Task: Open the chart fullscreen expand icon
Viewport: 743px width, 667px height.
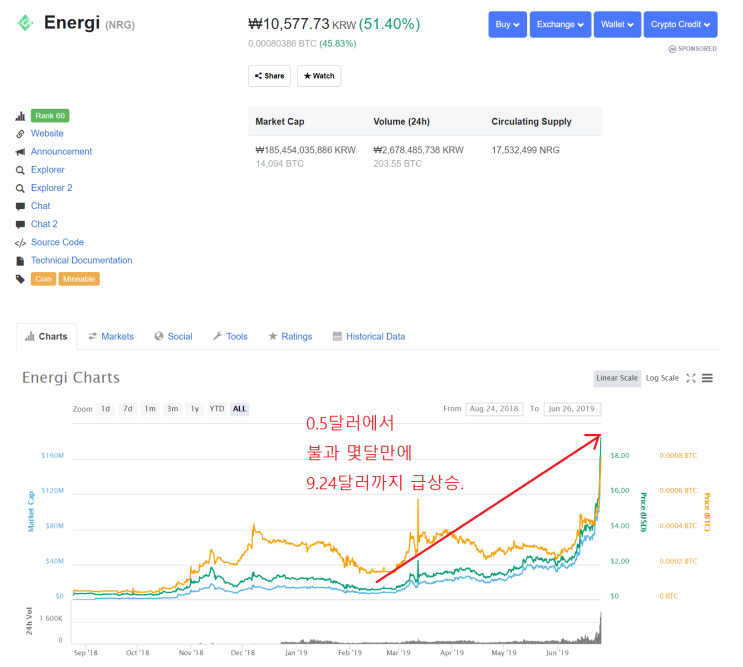Action: 691,378
